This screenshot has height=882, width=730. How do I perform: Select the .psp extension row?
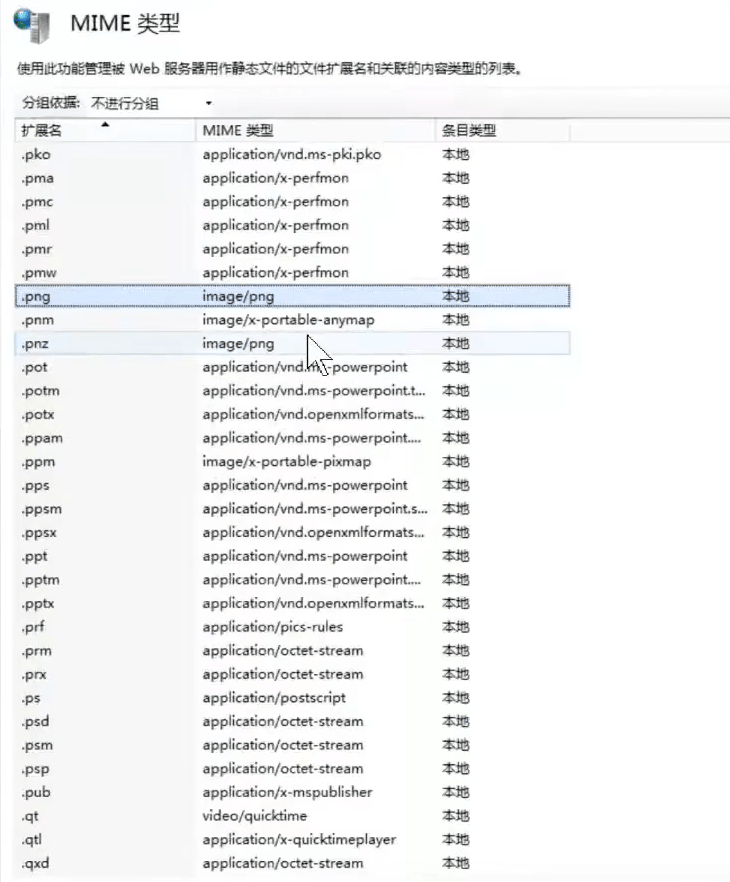click(292, 768)
